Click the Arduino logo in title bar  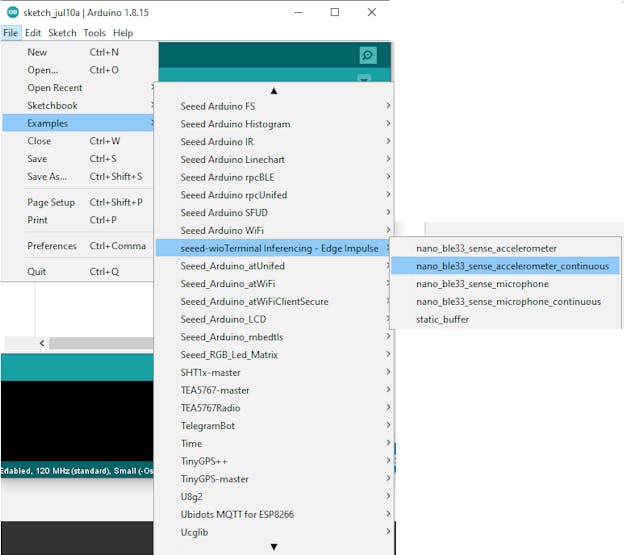click(11, 12)
